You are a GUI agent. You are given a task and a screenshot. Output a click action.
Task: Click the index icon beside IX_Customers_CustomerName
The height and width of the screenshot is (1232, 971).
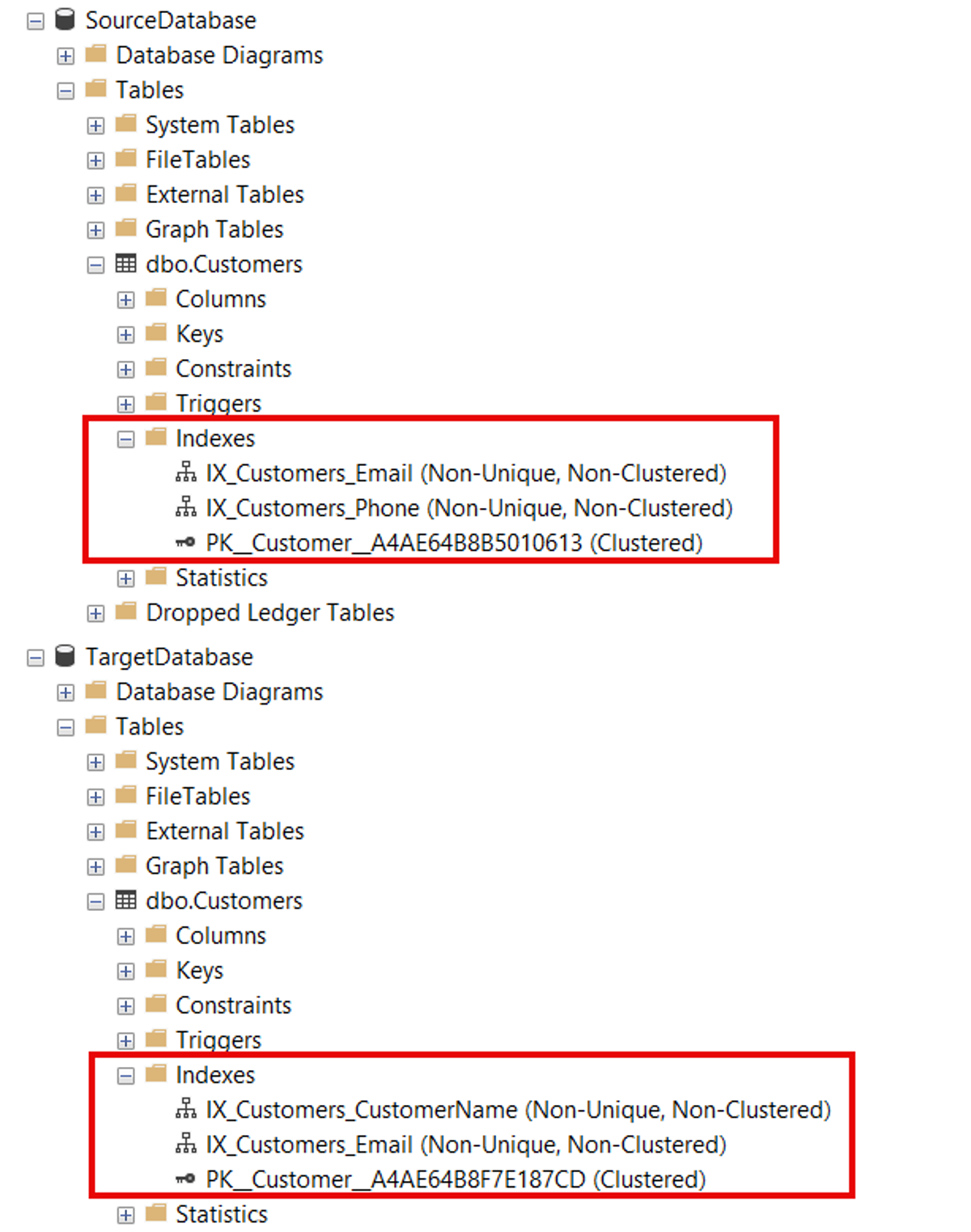coord(186,1109)
